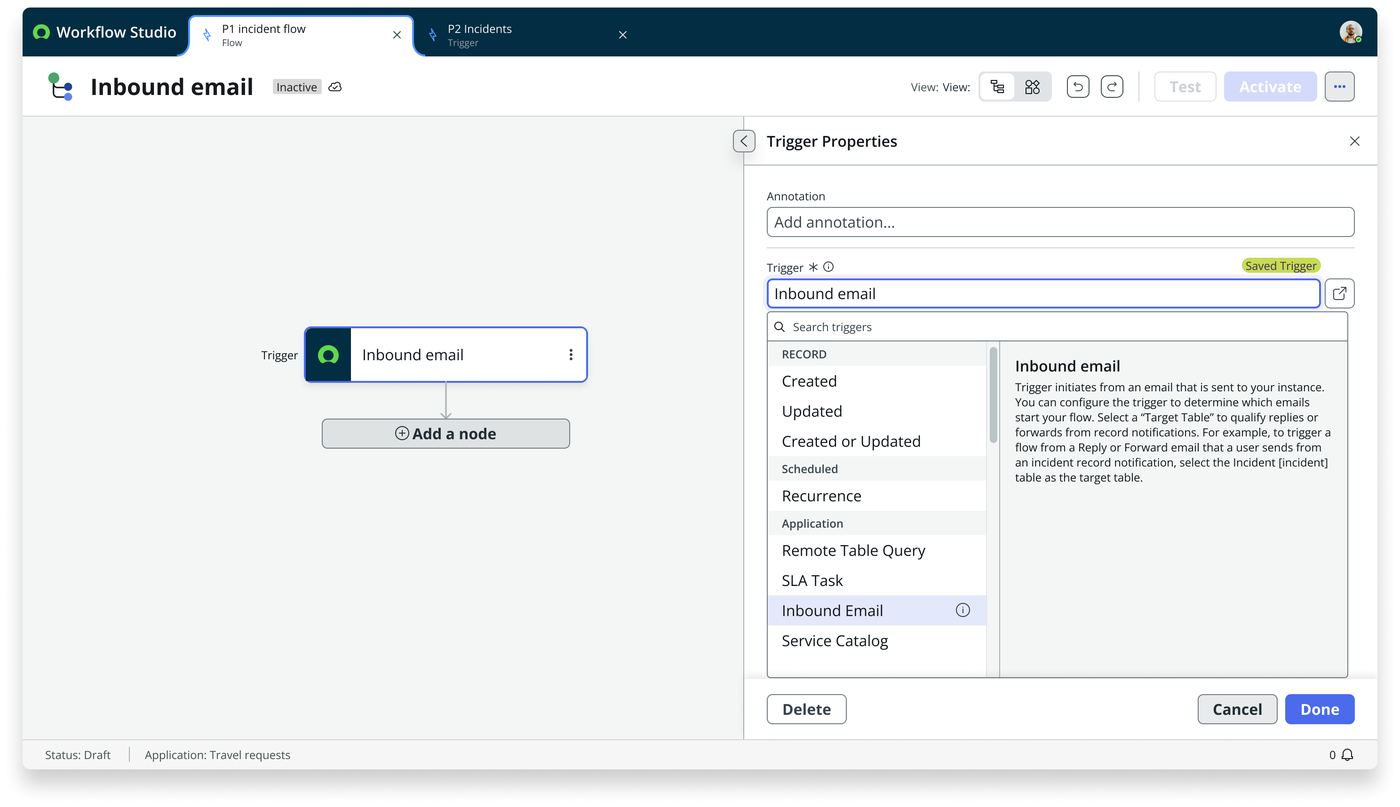Click the info icon beside Inbound Email
The height and width of the screenshot is (807, 1400).
click(x=962, y=610)
